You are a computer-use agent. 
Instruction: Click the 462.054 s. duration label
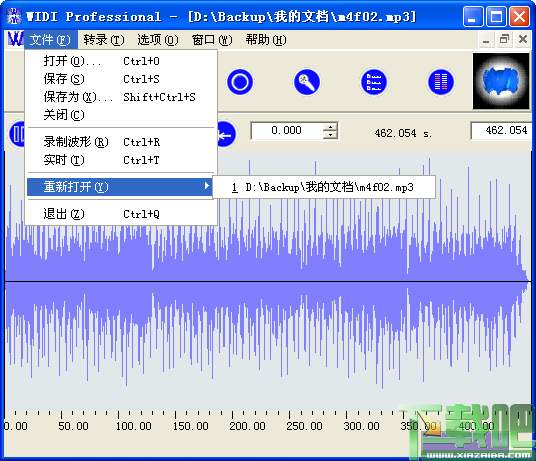(403, 133)
